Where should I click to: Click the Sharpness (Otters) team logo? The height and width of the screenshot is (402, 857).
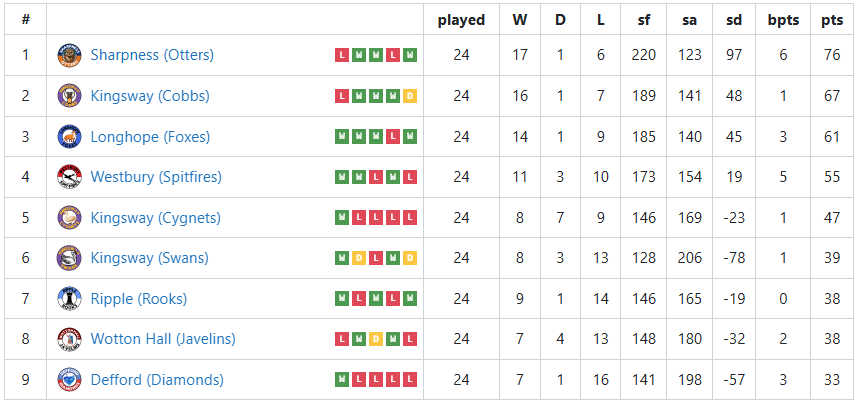click(69, 55)
